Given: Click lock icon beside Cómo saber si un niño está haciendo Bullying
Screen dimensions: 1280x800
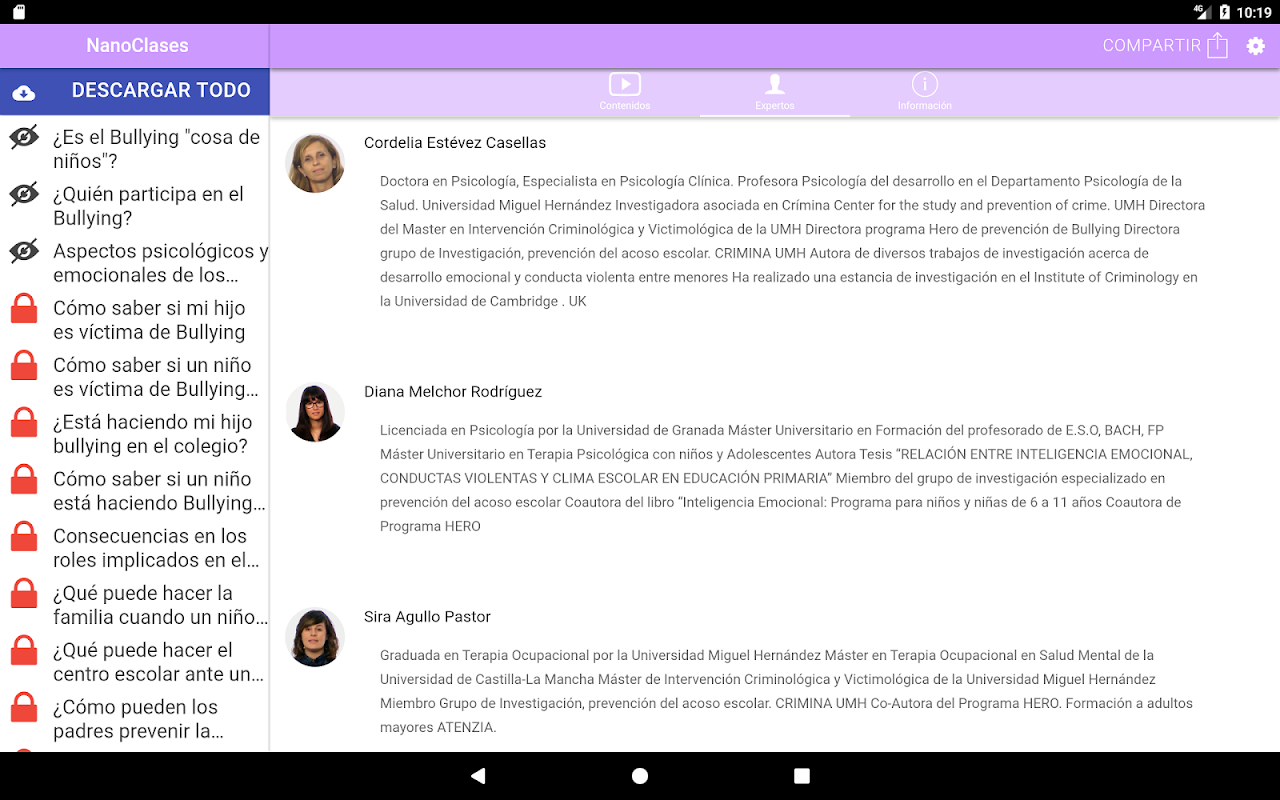Looking at the screenshot, I should click(24, 480).
